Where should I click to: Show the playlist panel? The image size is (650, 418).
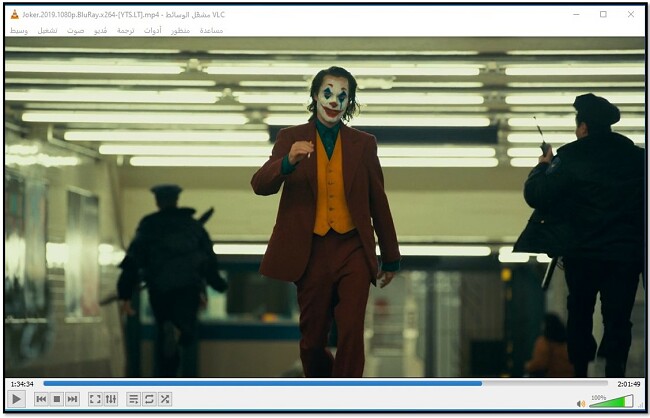point(133,399)
